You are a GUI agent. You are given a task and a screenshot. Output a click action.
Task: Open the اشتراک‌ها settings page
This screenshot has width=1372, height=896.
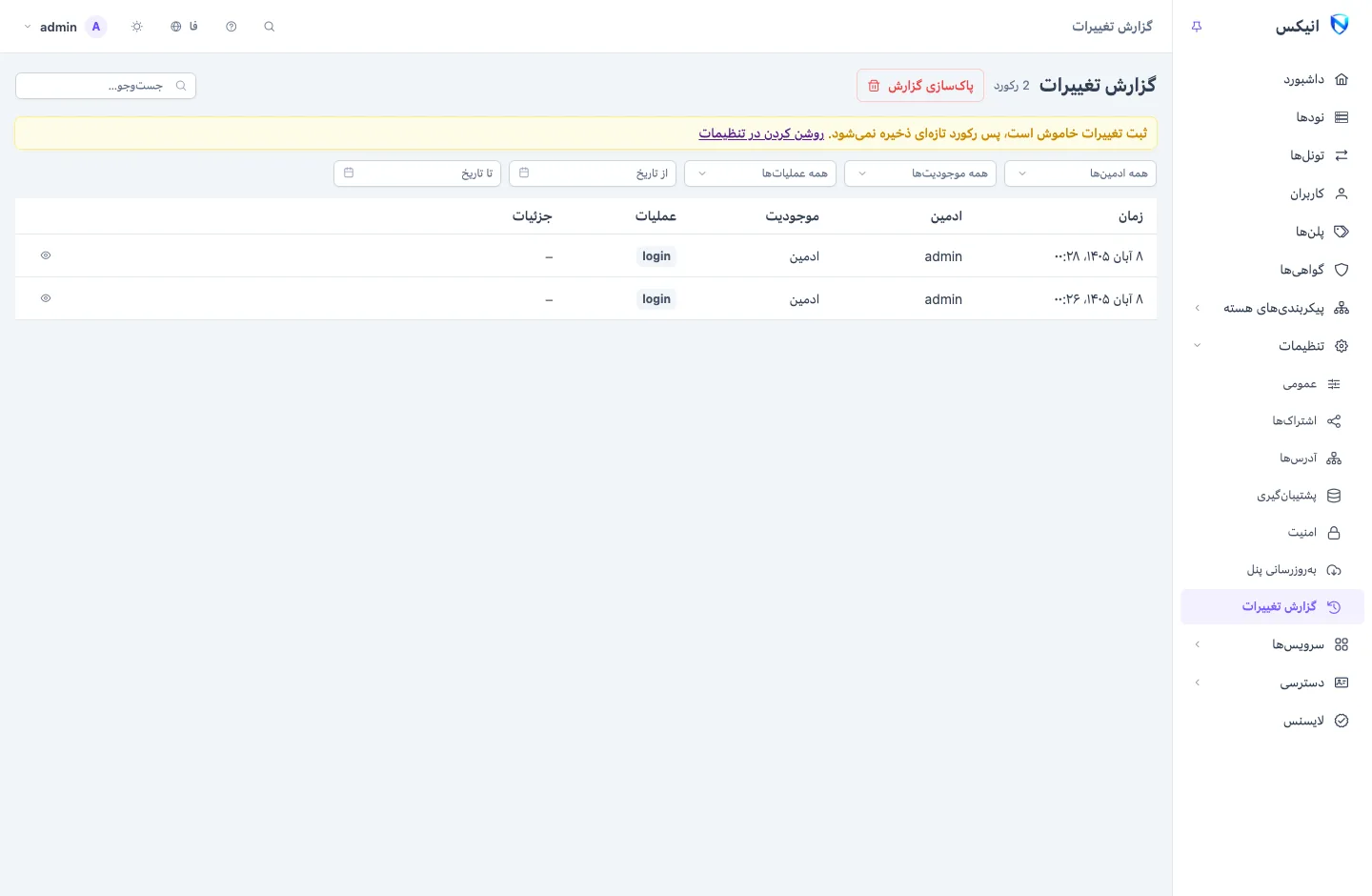point(1272,421)
